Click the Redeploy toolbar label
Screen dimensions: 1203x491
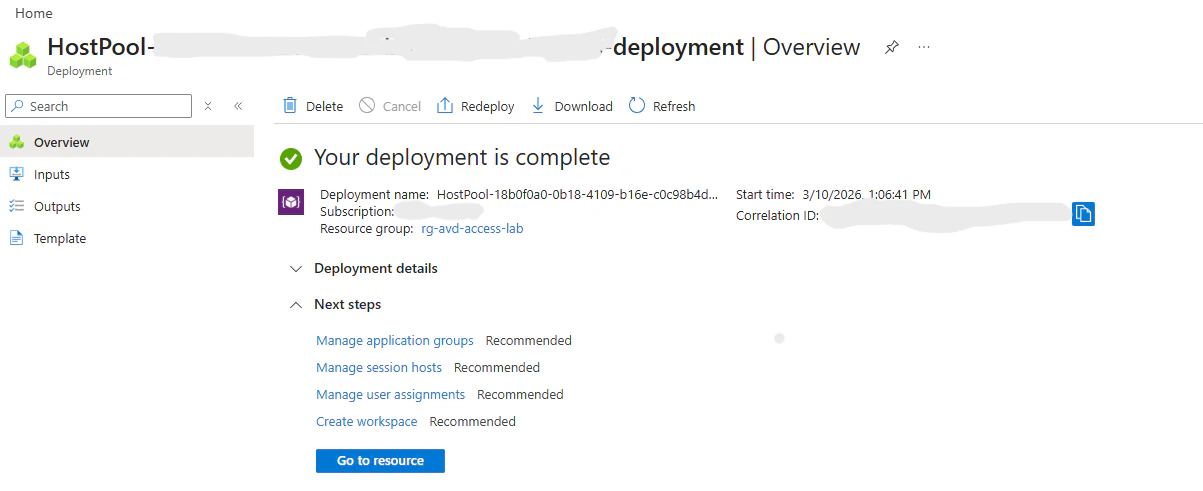[487, 106]
